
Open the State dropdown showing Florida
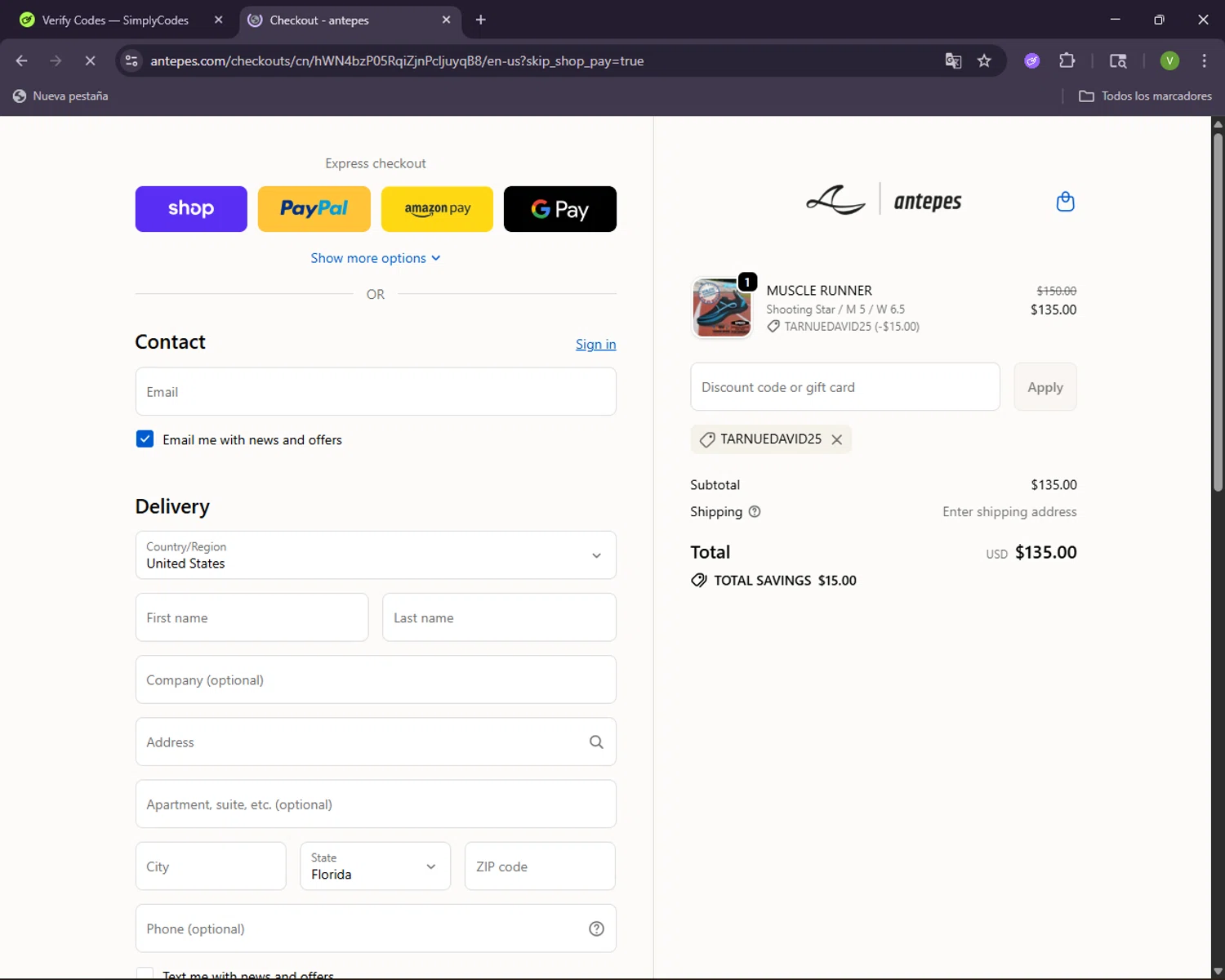[x=375, y=866]
